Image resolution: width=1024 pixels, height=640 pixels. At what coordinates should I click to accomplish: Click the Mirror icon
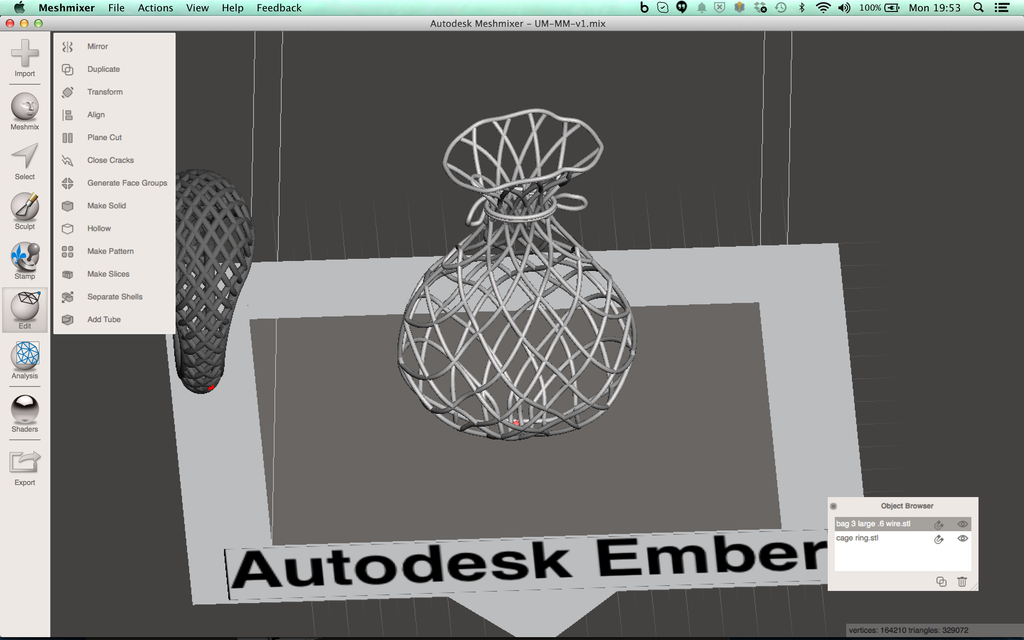(67, 46)
